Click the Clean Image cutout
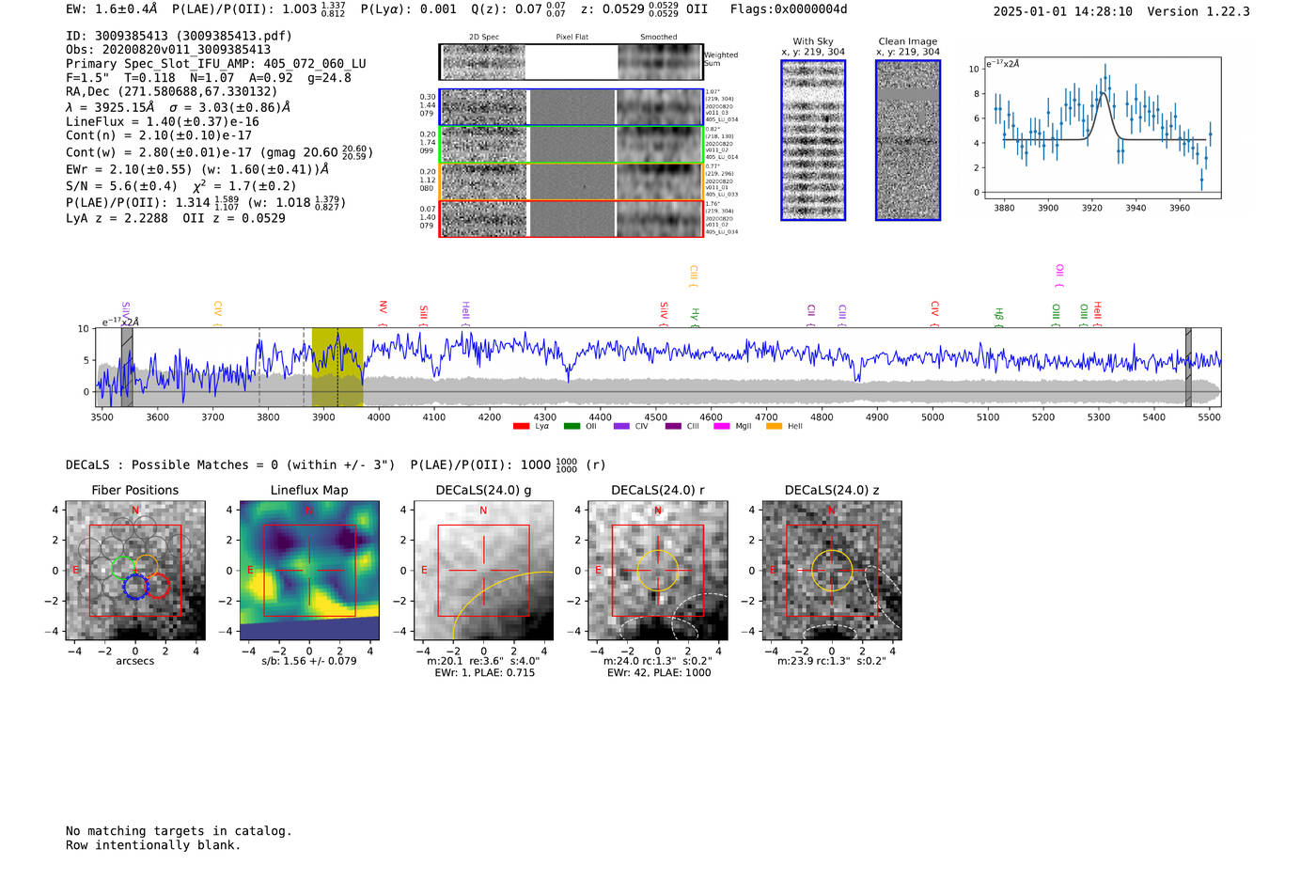 (x=908, y=140)
